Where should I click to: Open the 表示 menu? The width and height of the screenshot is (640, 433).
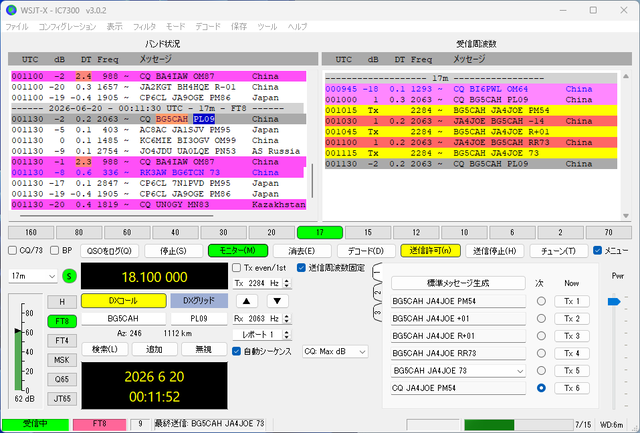(x=115, y=27)
